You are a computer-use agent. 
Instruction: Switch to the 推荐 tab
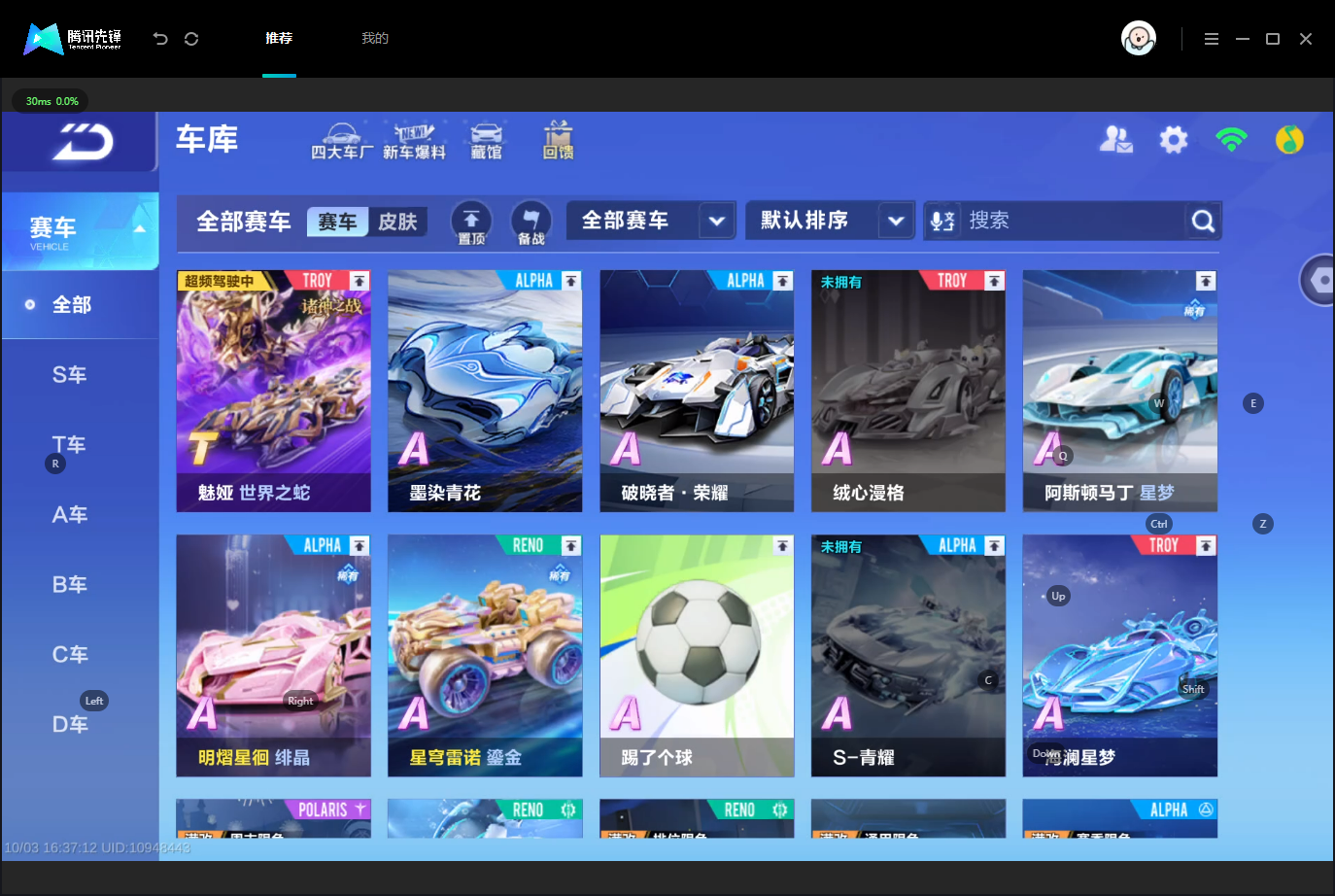click(279, 39)
